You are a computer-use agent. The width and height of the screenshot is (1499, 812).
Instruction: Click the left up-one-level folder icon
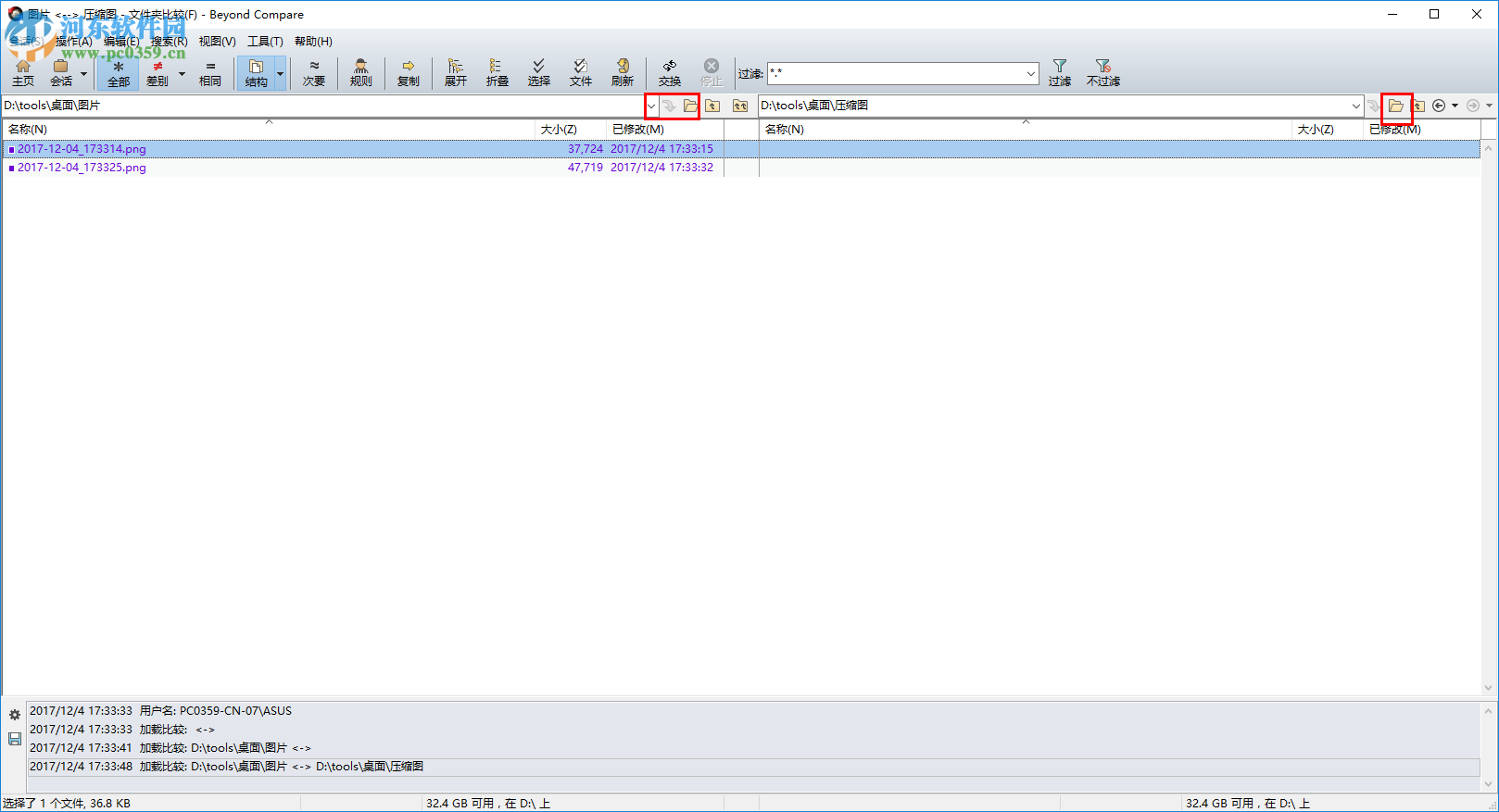pyautogui.click(x=712, y=106)
